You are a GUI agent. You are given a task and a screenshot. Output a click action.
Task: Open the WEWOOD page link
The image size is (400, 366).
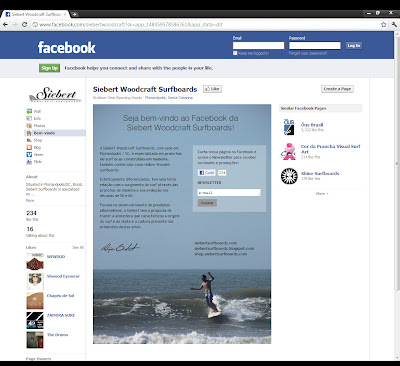(x=56, y=257)
